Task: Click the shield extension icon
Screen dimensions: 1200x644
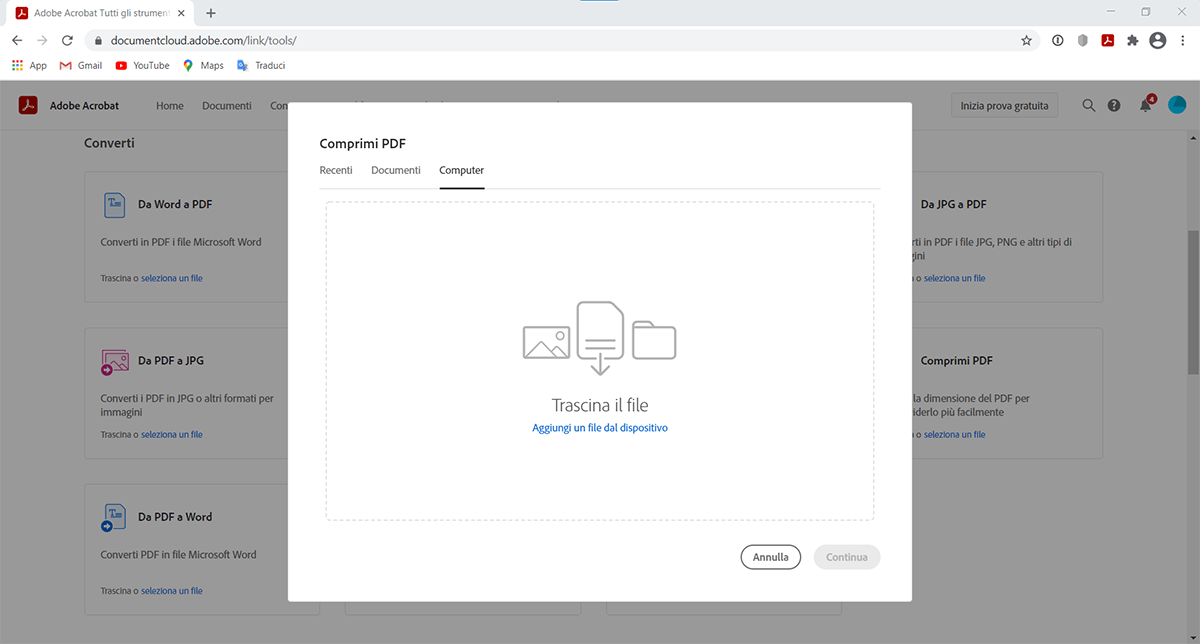Action: coord(1083,41)
